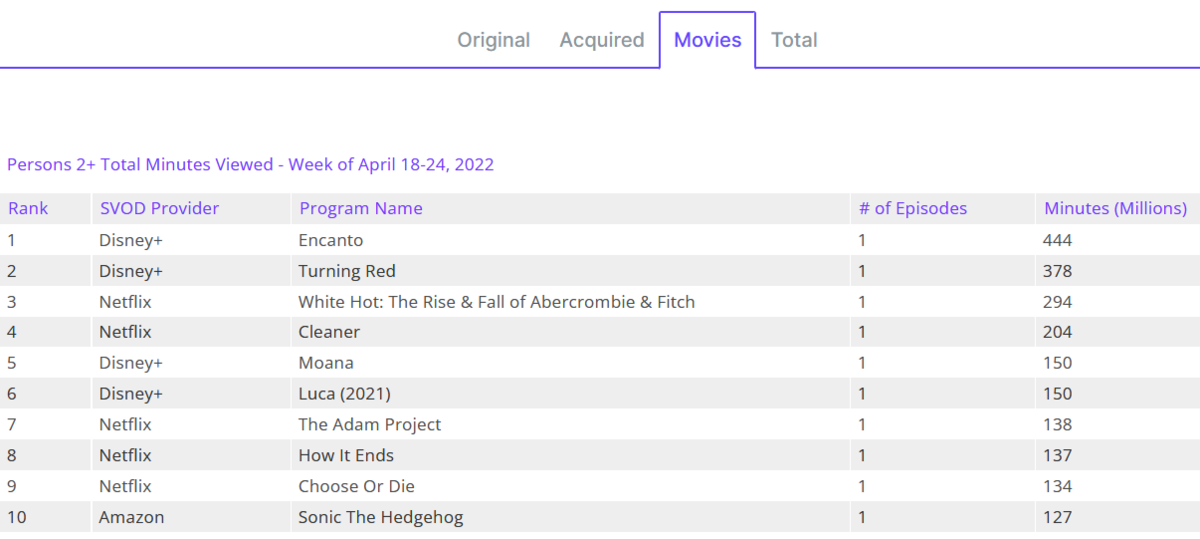
Task: Select The Adam Project row
Action: tap(369, 425)
